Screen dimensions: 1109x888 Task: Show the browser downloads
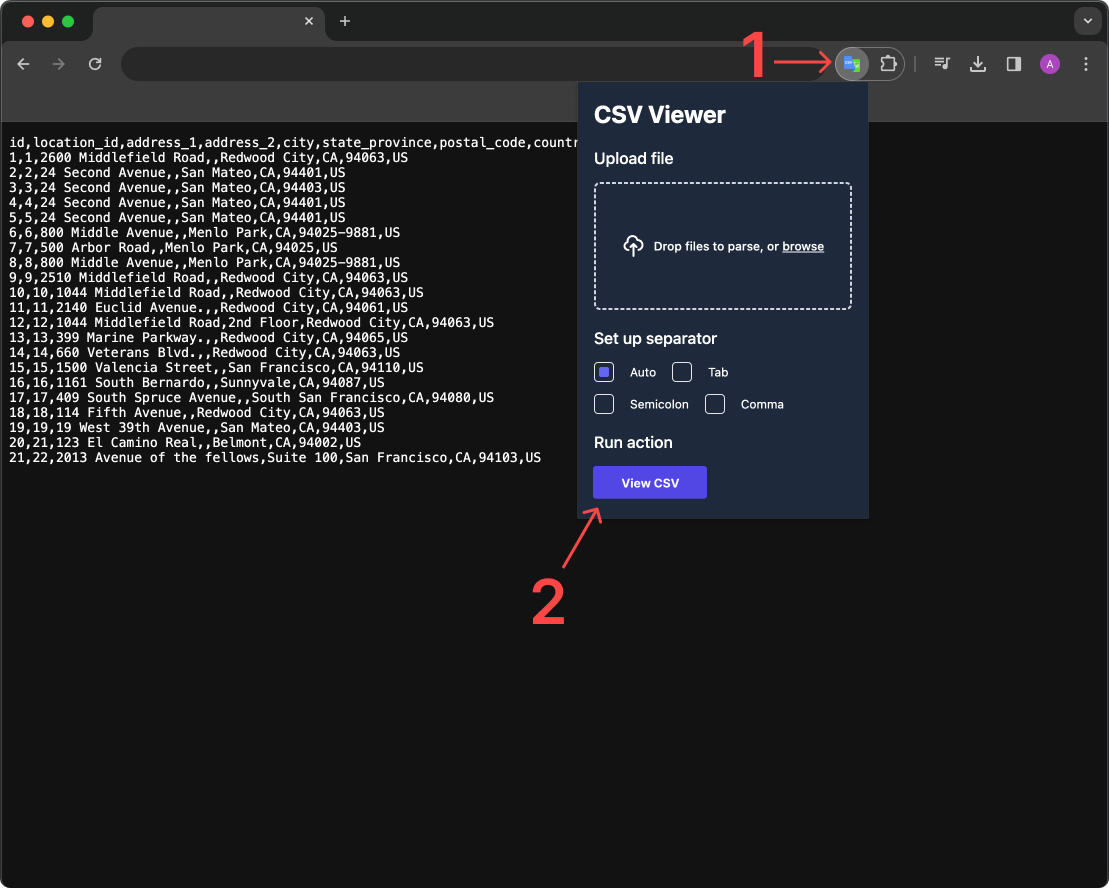977,64
